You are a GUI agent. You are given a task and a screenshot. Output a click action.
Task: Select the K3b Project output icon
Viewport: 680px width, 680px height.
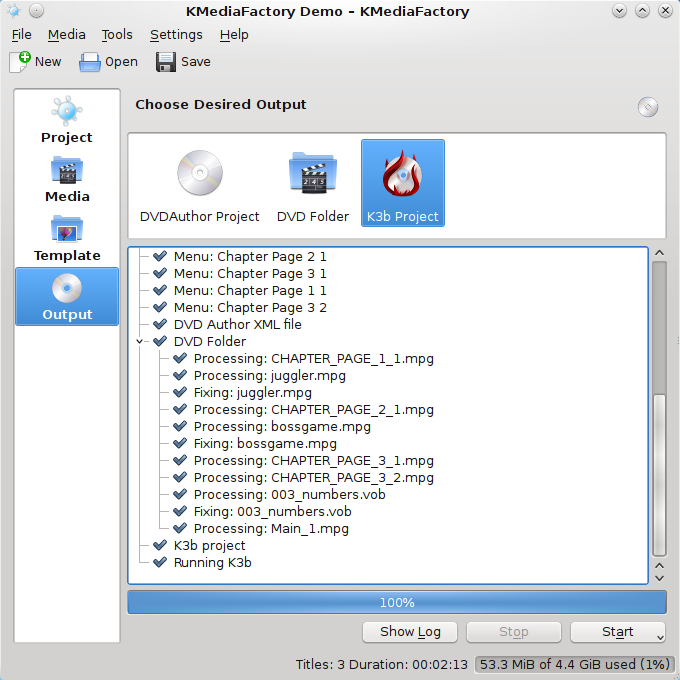403,183
